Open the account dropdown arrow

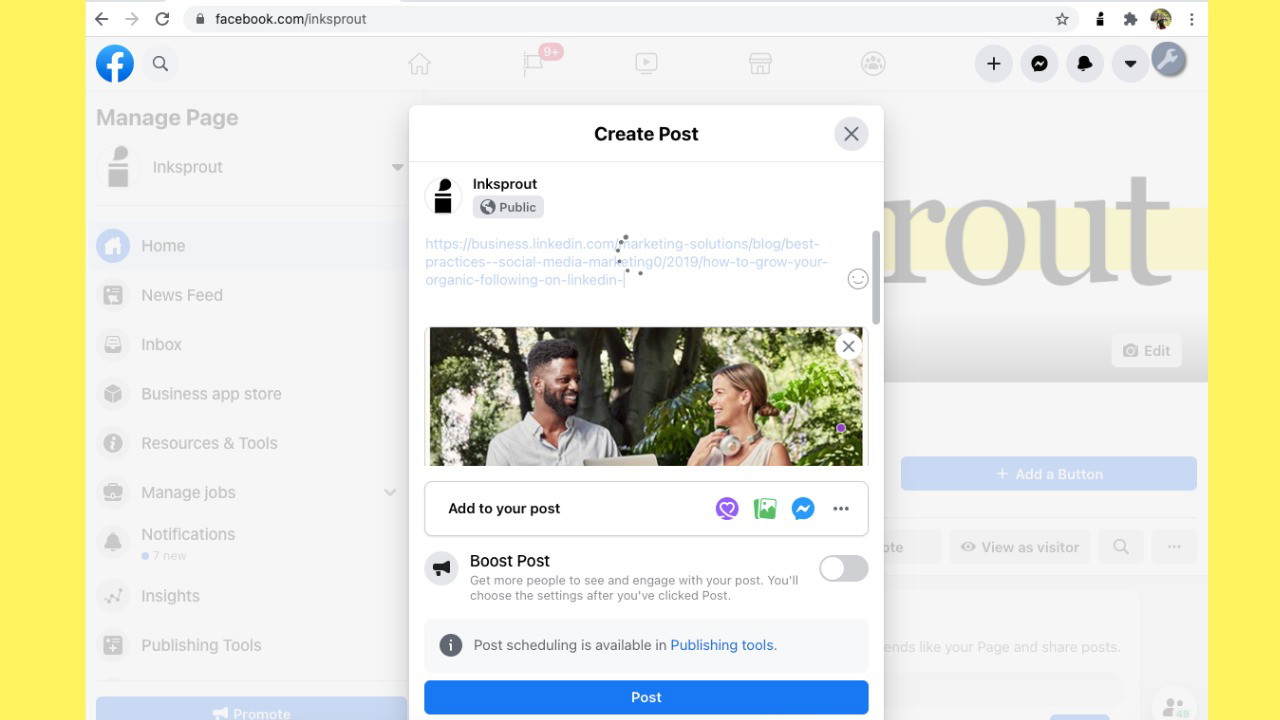[1130, 64]
